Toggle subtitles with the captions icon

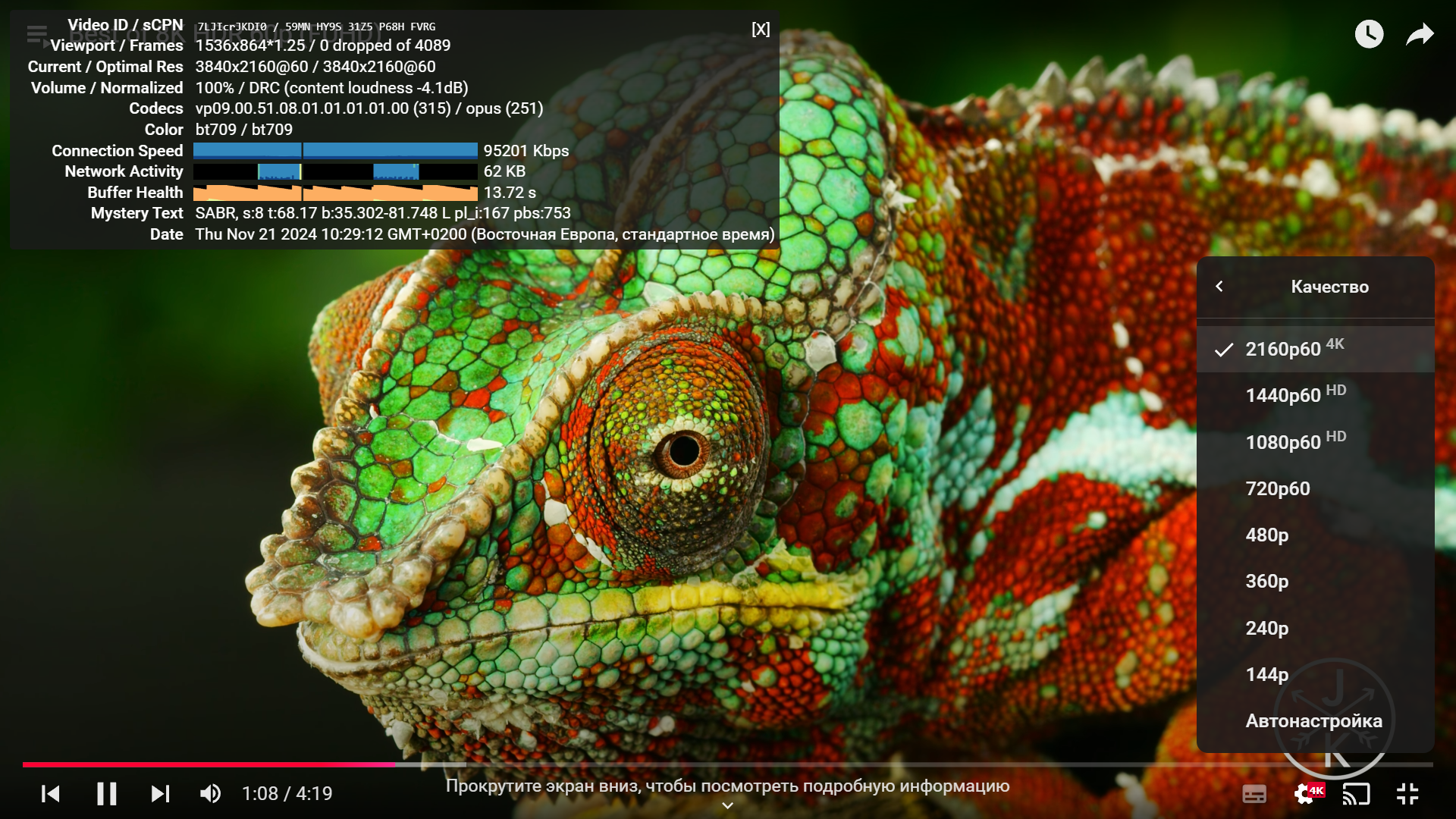[1254, 794]
